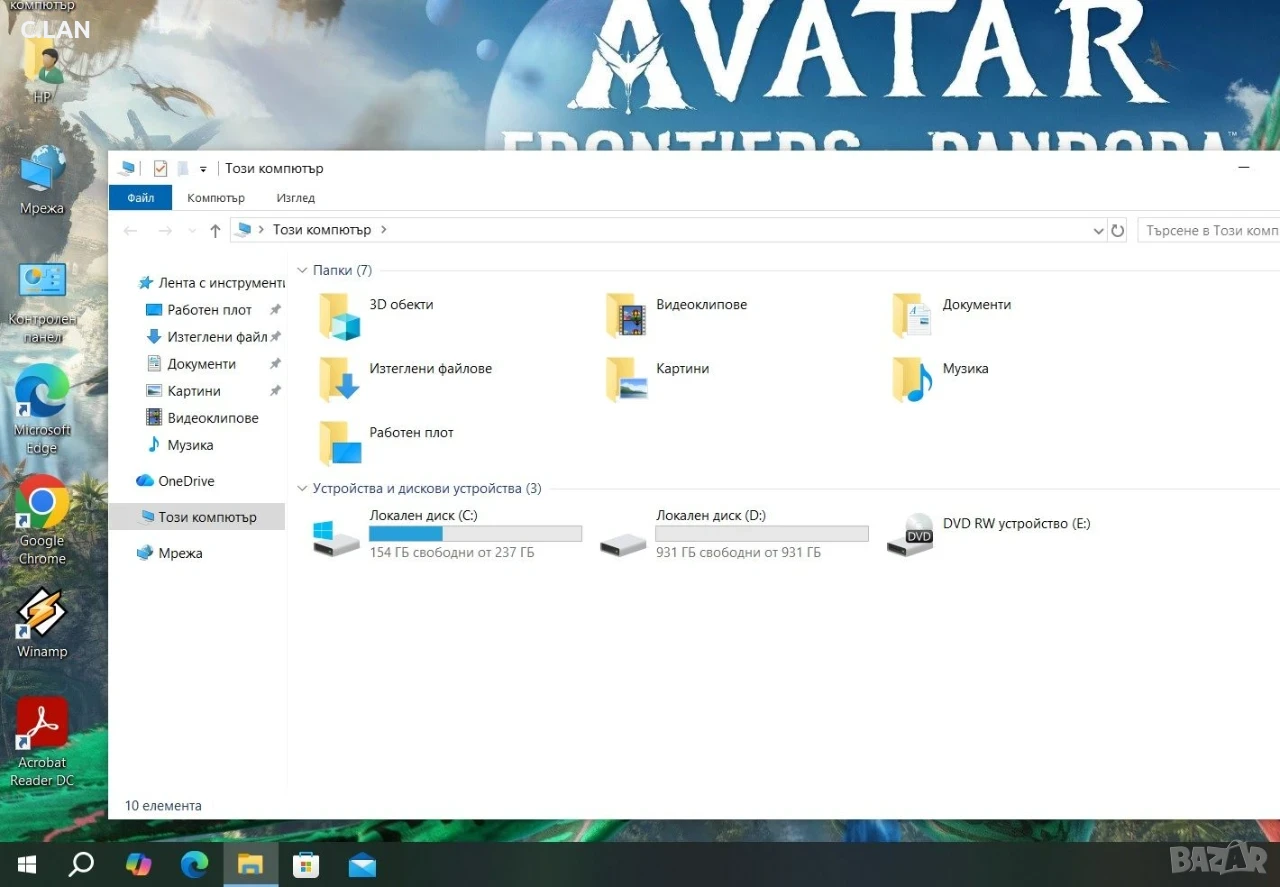Open the 3D обекти folder
Viewport: 1280px width, 887px height.
(376, 315)
